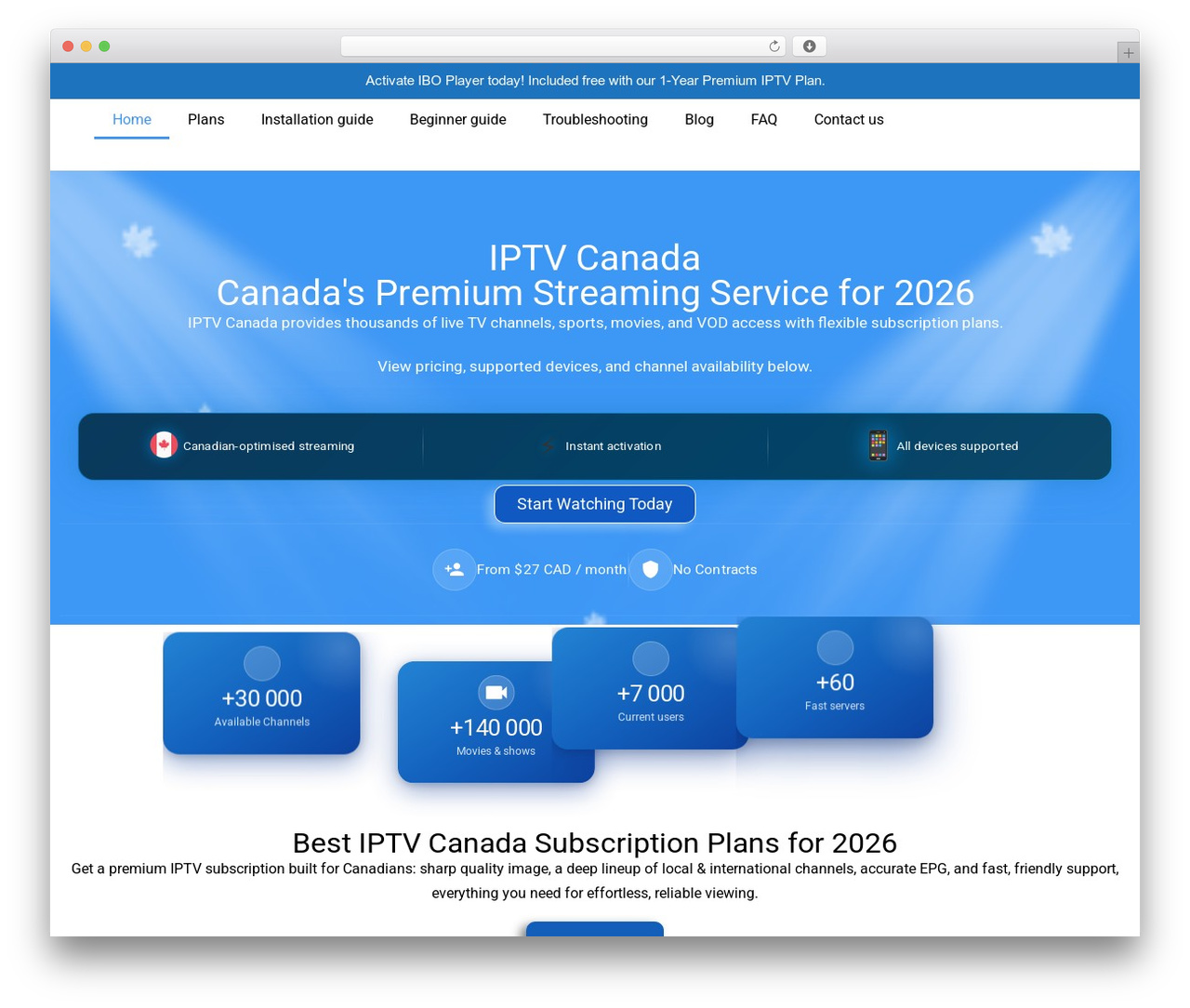The width and height of the screenshot is (1190, 1008).
Task: Click the IPTV Canada hero heading
Action: point(595,258)
